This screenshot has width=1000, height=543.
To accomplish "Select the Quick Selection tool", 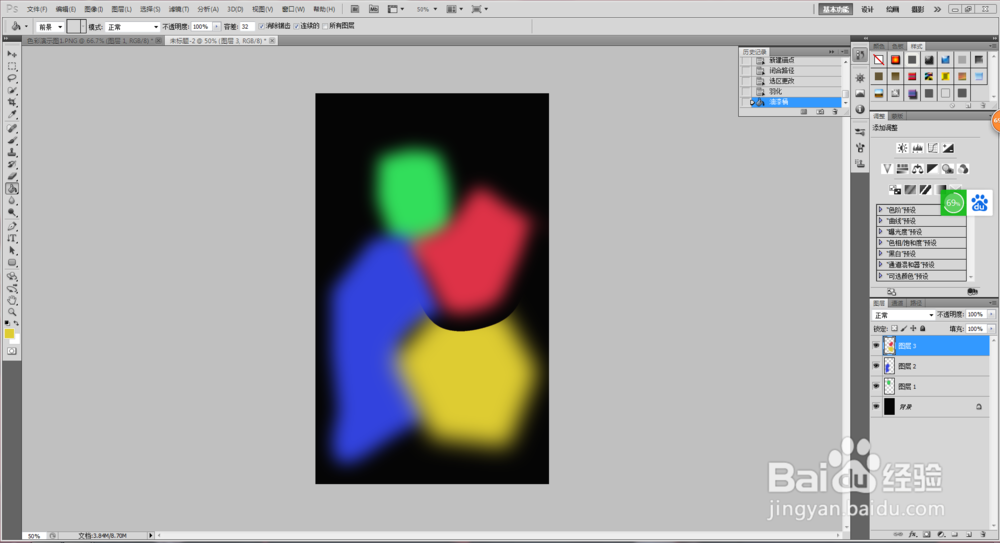I will (x=11, y=91).
